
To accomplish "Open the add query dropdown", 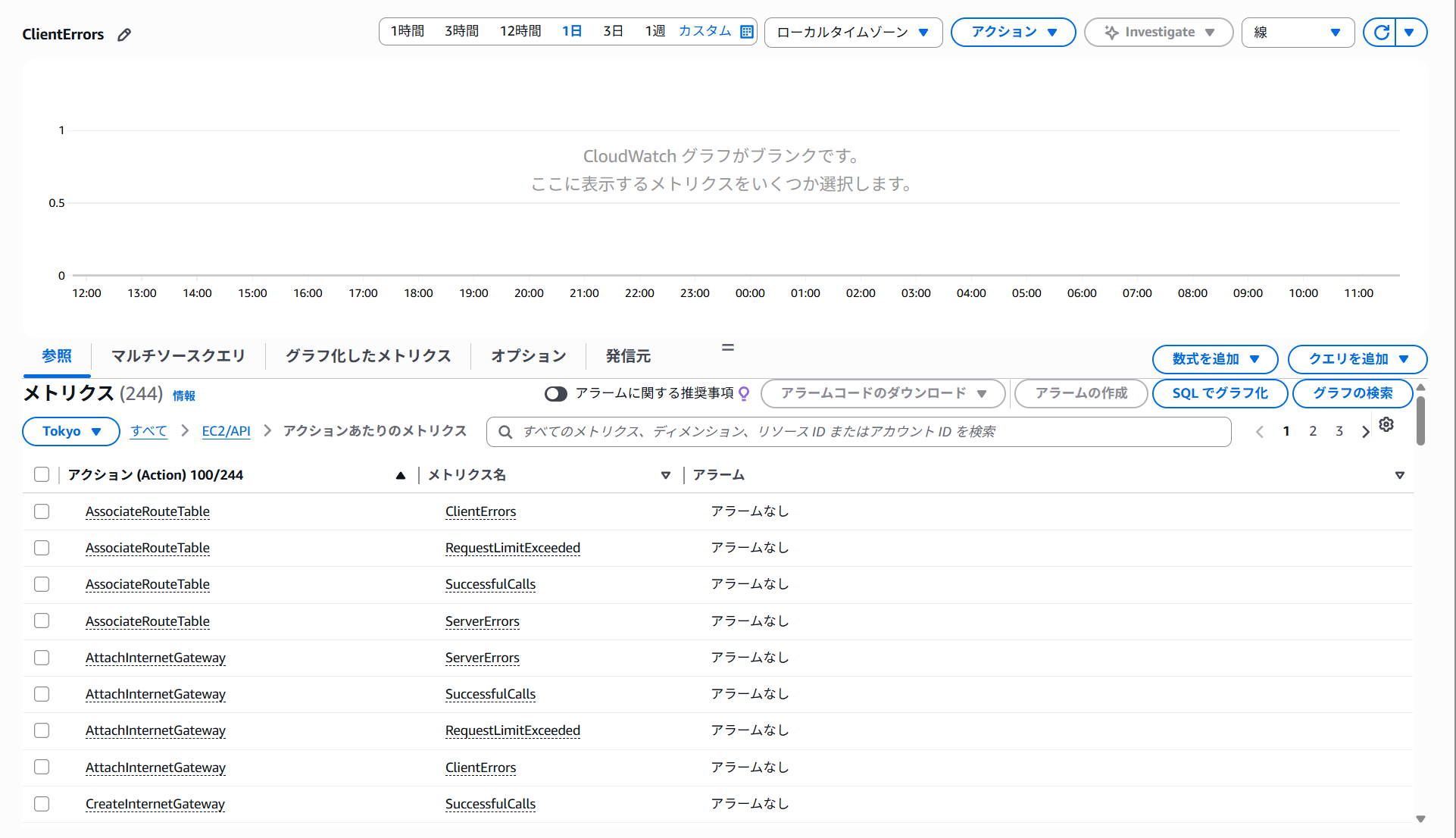I will [x=1358, y=359].
